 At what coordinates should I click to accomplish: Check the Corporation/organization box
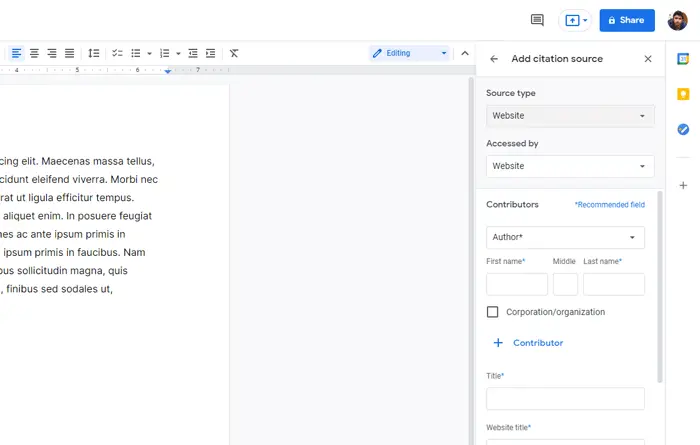coord(492,312)
